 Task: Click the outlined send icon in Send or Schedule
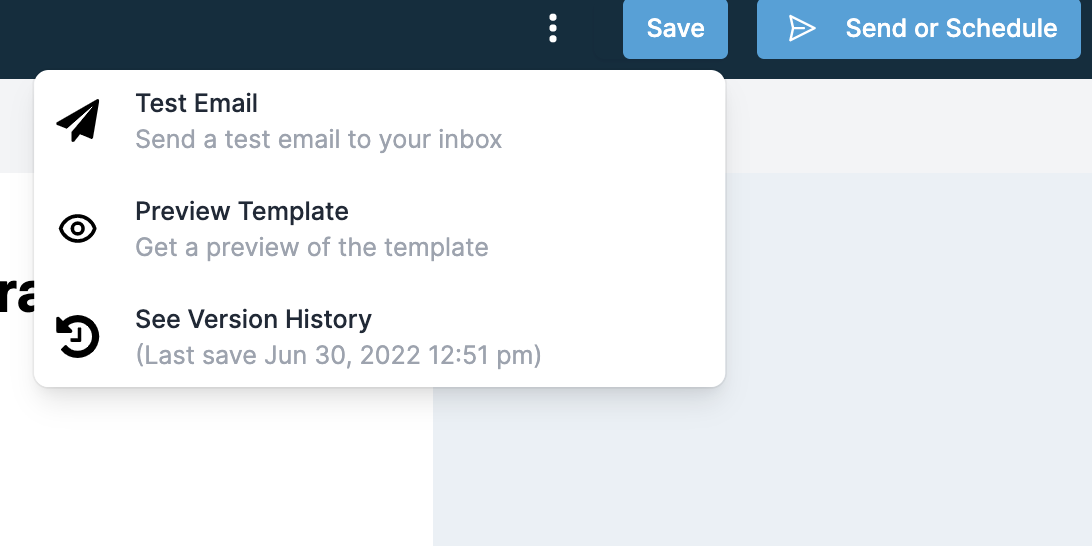point(802,29)
